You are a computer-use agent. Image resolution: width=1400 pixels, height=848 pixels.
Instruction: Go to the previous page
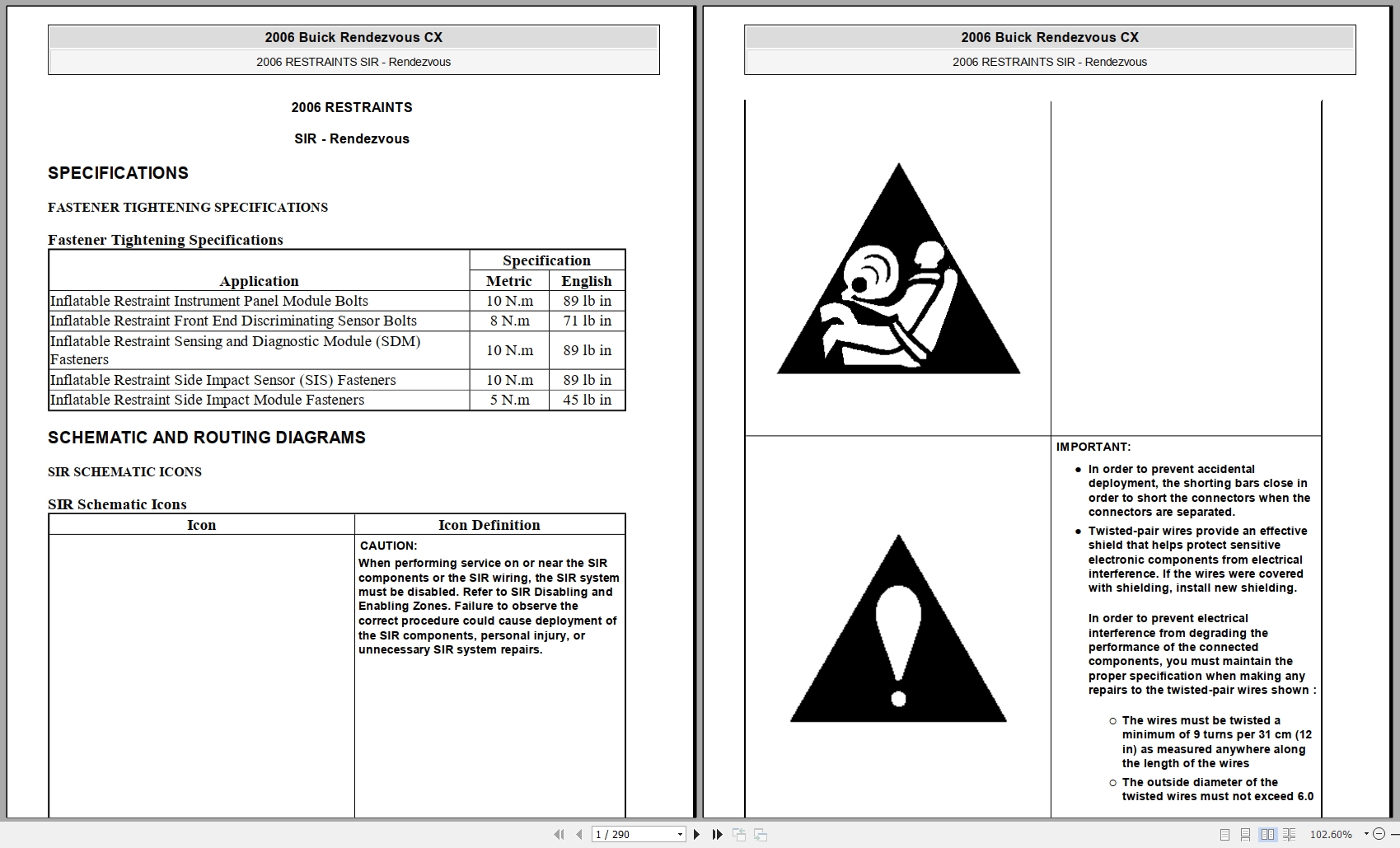[579, 834]
